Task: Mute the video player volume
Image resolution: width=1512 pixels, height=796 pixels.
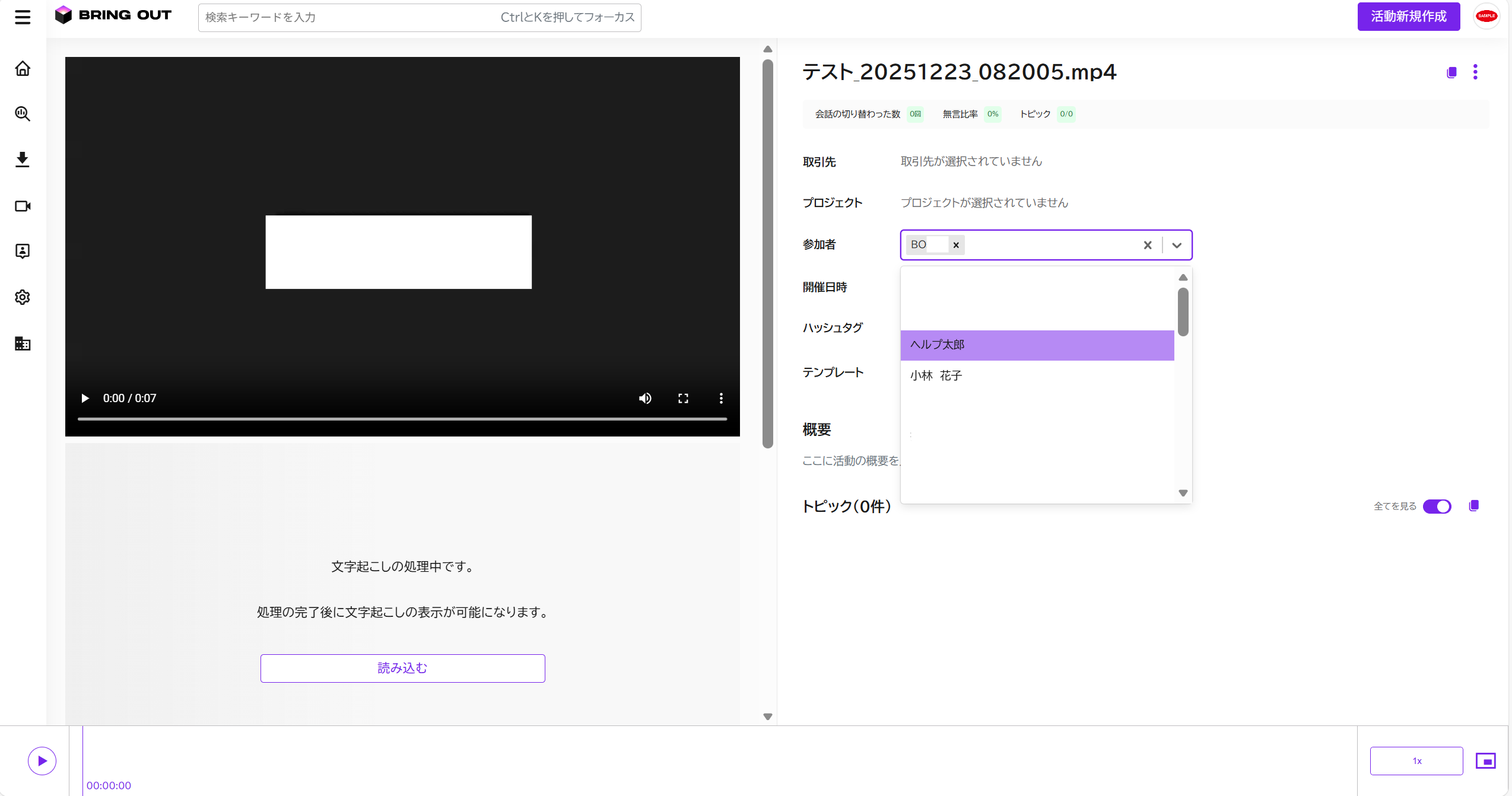Action: 645,399
